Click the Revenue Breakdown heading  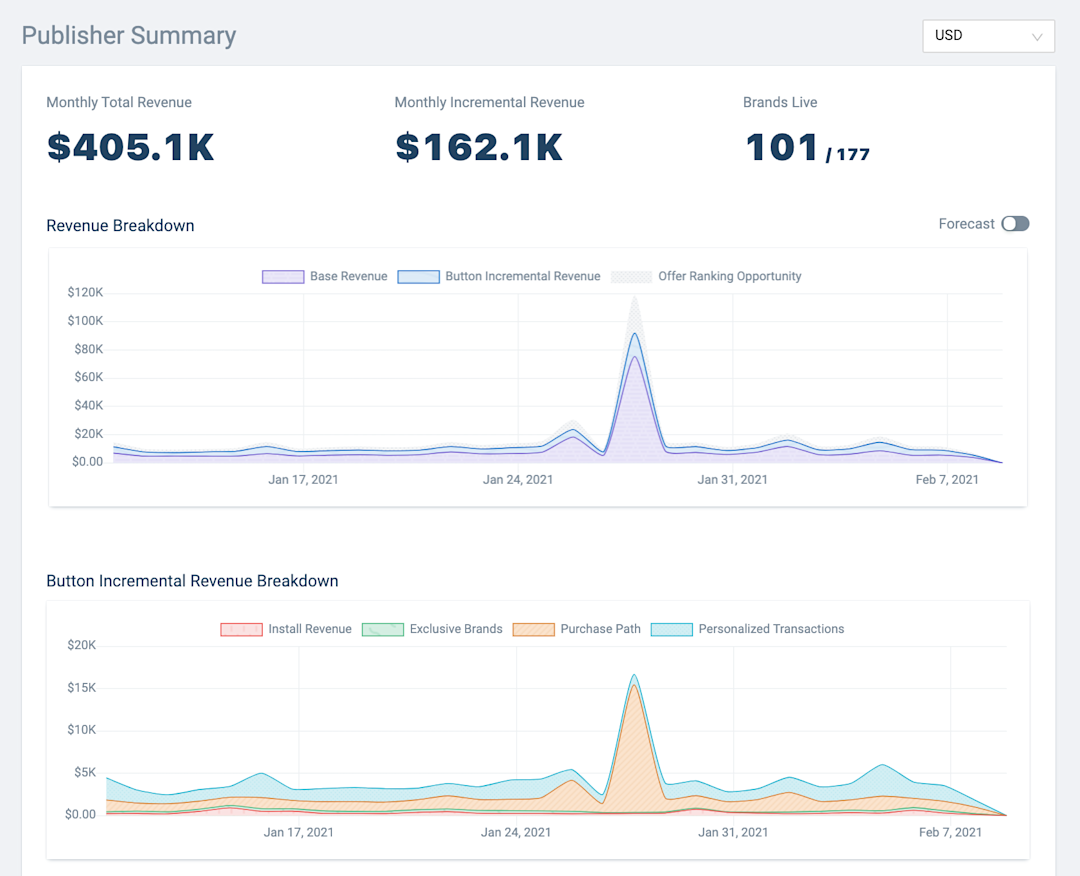pos(121,226)
